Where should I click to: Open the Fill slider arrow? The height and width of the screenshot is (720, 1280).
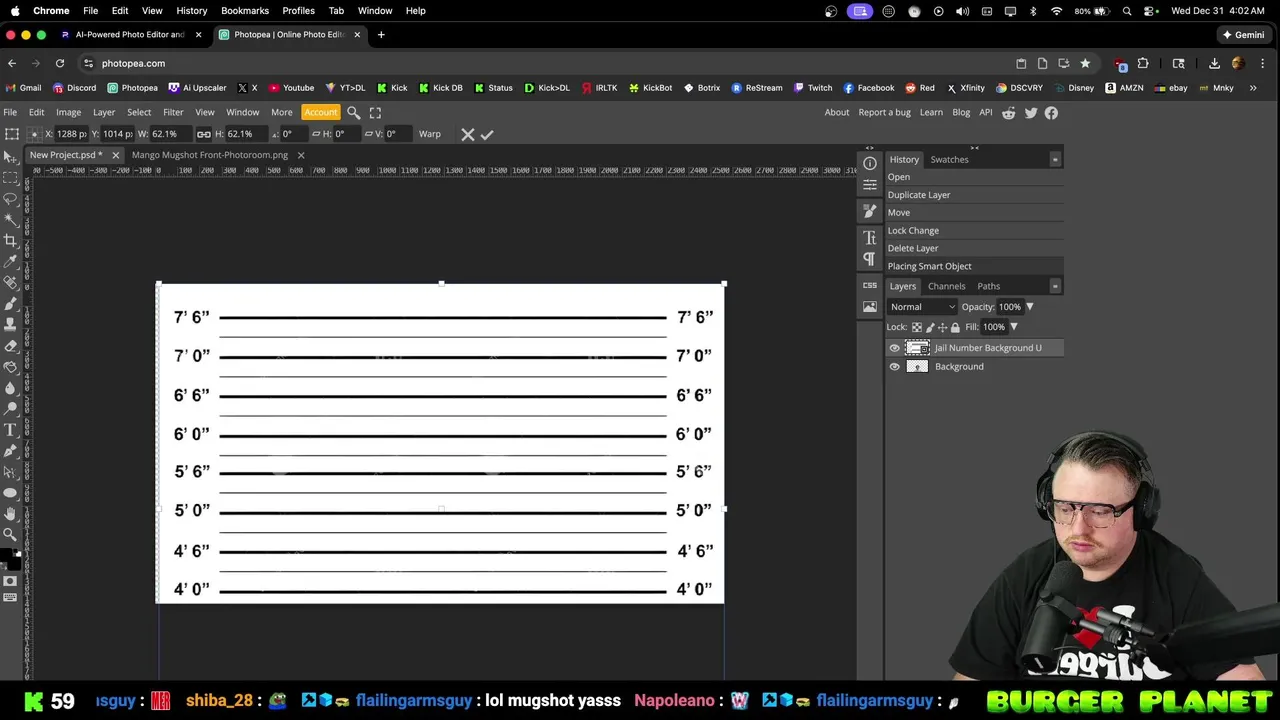1013,327
